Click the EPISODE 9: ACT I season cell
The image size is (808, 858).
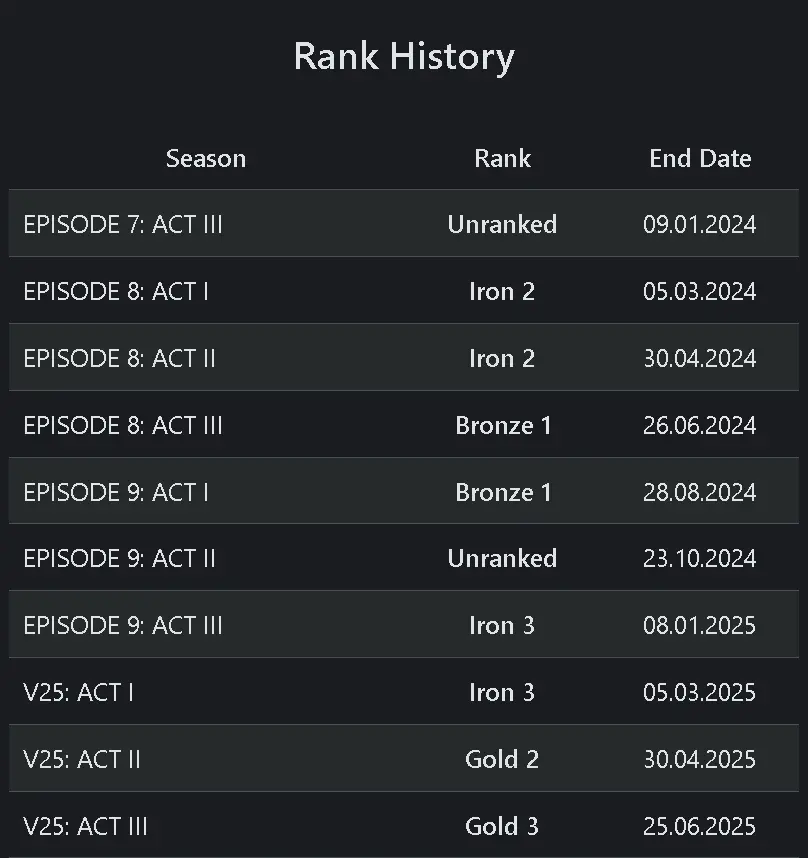tap(116, 492)
